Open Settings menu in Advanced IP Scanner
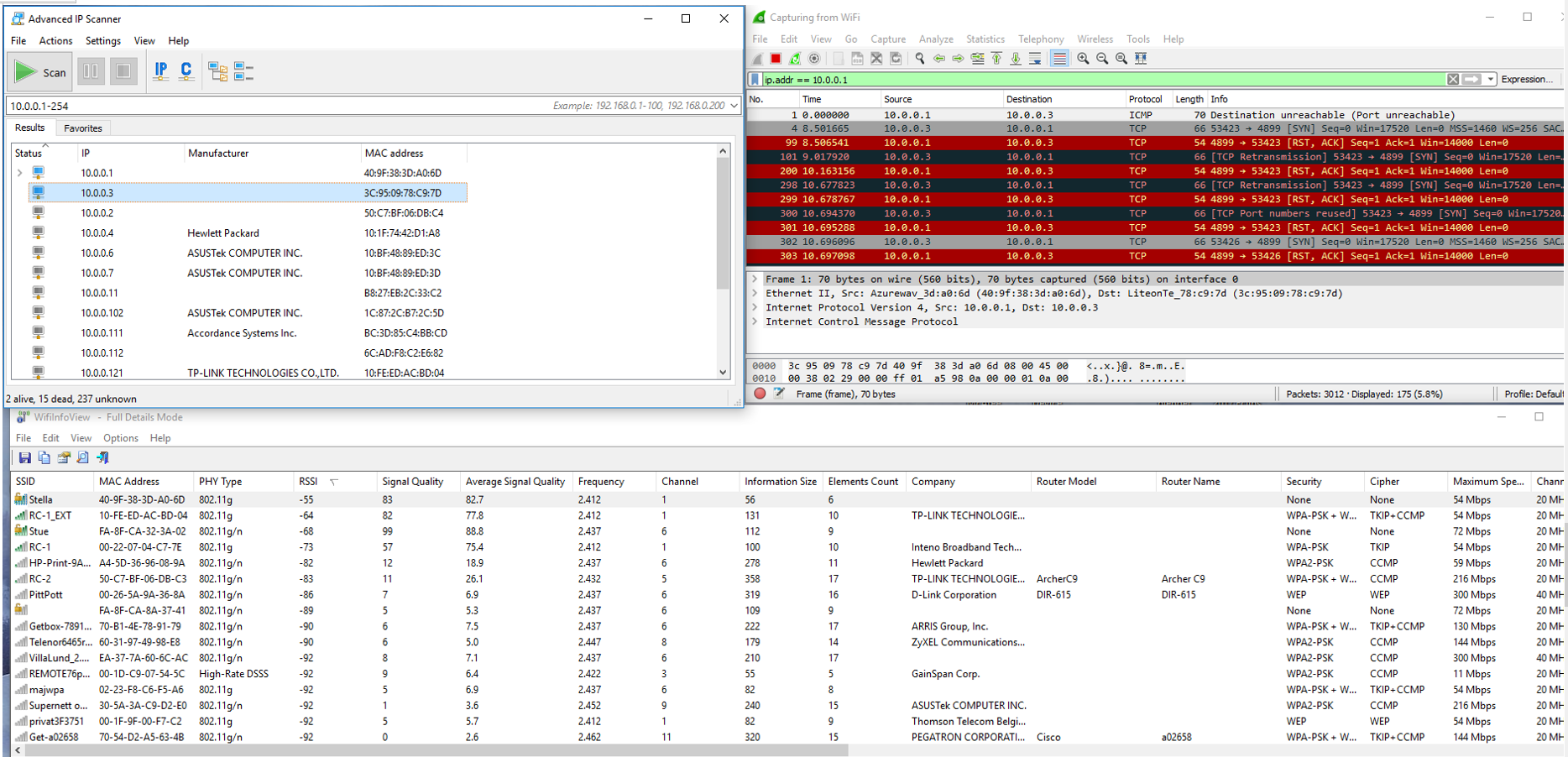 tap(103, 40)
